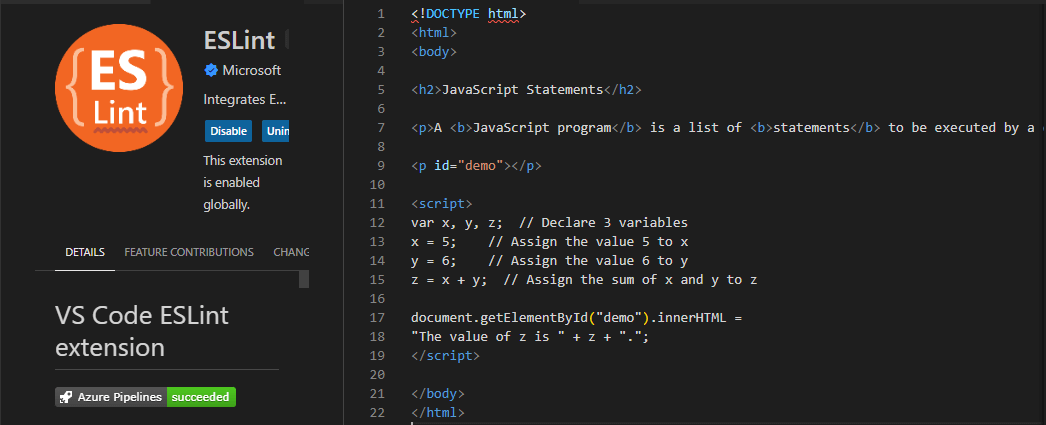Click the ESLint extension title text
The image size is (1046, 425).
239,40
